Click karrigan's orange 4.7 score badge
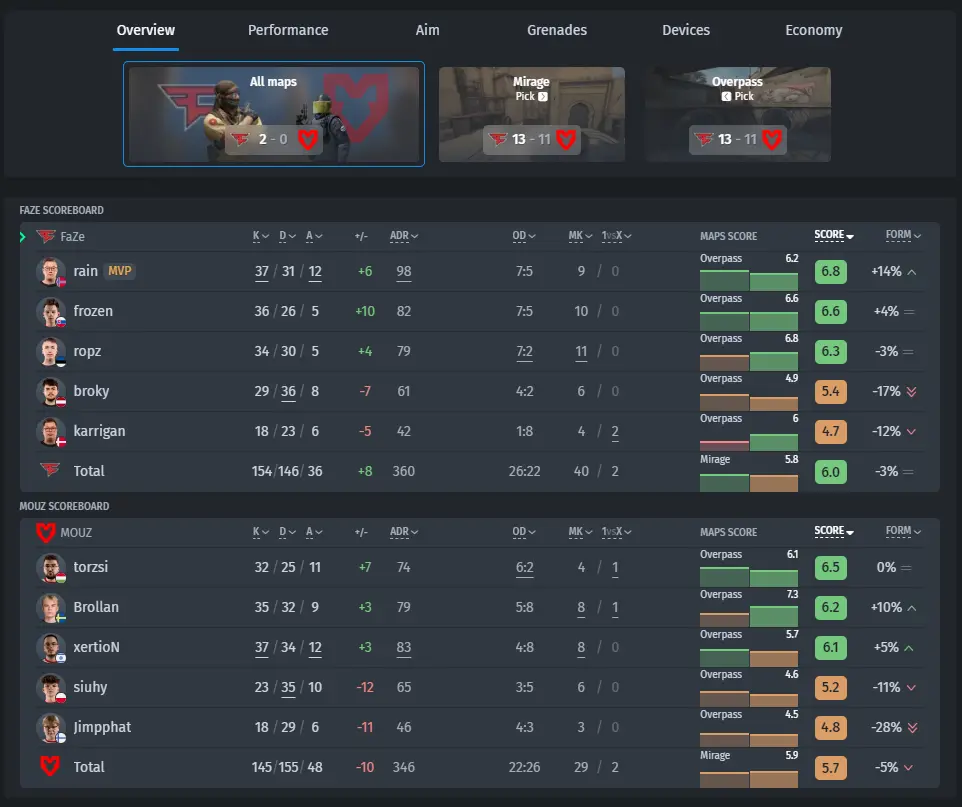962x807 pixels. tap(831, 431)
